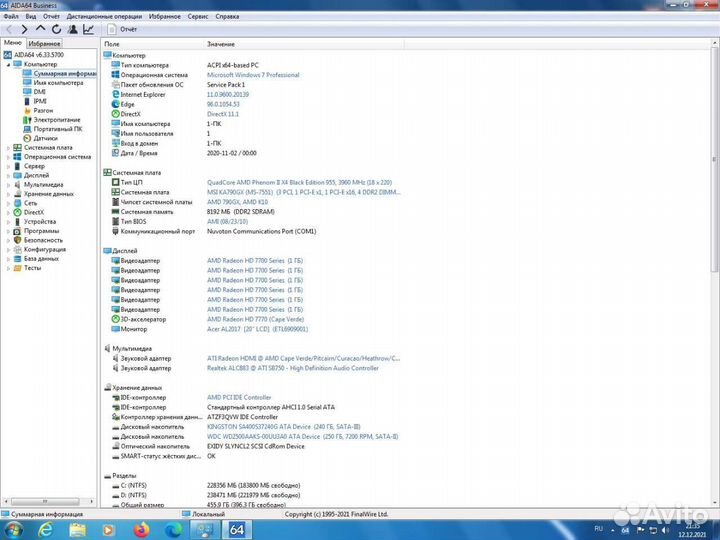Select the Имя компьютера tree item
Image resolution: width=720 pixels, height=540 pixels.
click(x=53, y=83)
